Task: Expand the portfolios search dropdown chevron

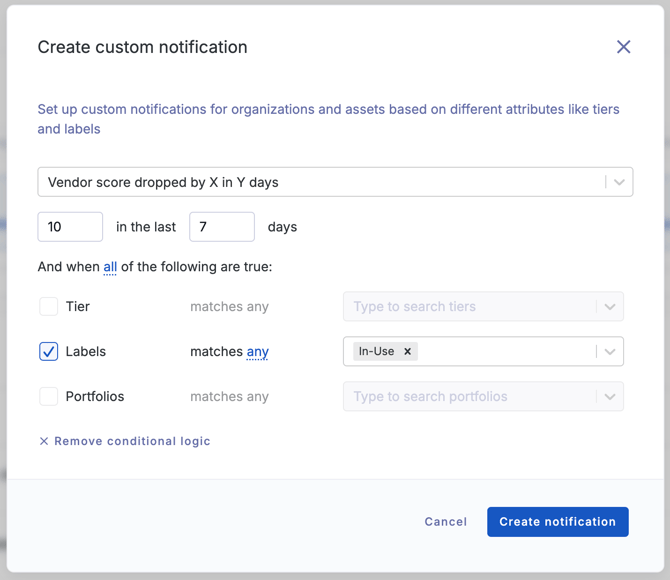Action: click(x=609, y=397)
